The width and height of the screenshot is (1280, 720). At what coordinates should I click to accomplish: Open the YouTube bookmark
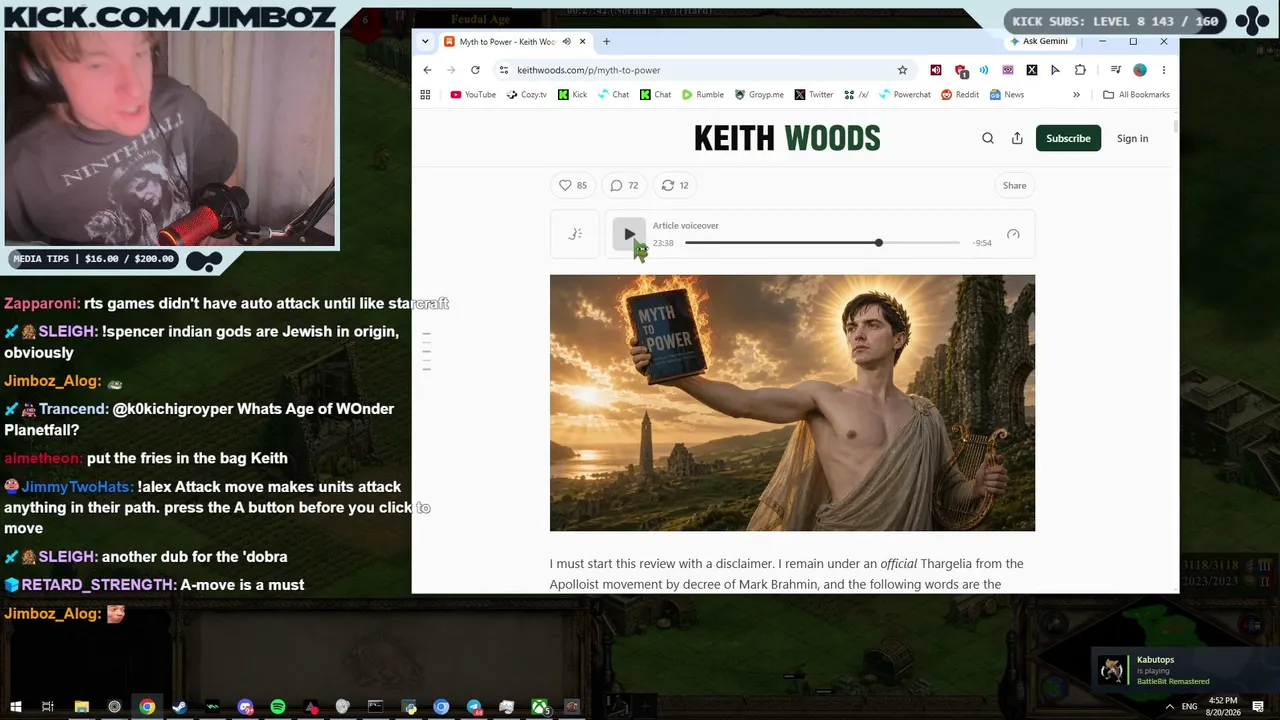473,95
